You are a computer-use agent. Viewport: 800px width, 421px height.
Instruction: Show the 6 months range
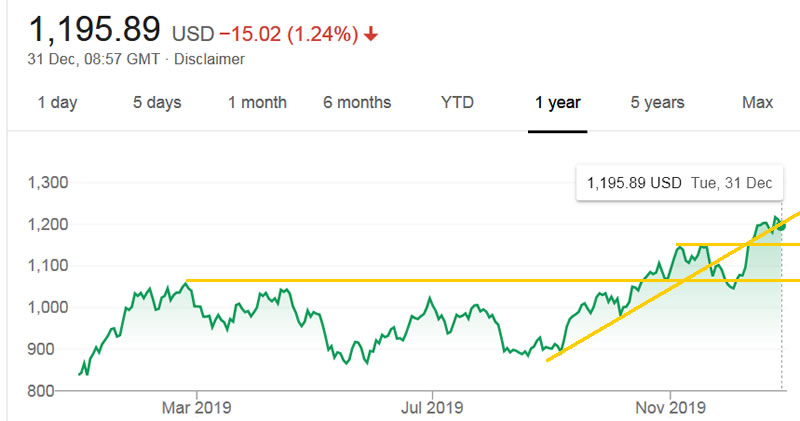tap(357, 102)
